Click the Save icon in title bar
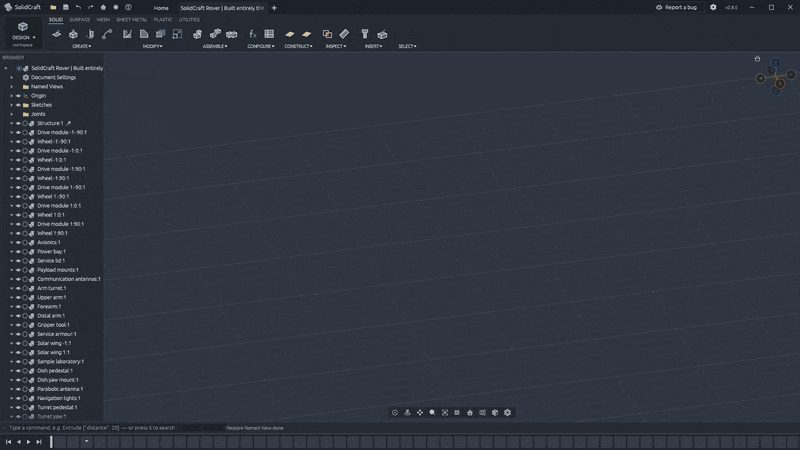 (x=66, y=8)
